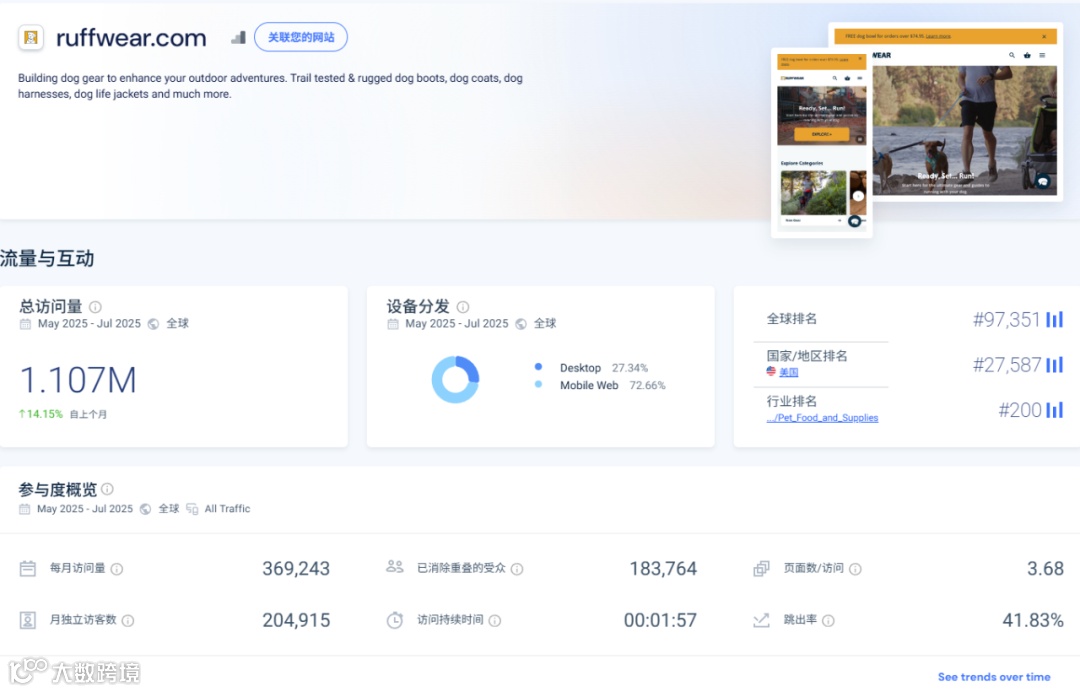Click the ruffwear.com domain title
Image resolution: width=1080 pixels, height=692 pixels.
point(131,38)
